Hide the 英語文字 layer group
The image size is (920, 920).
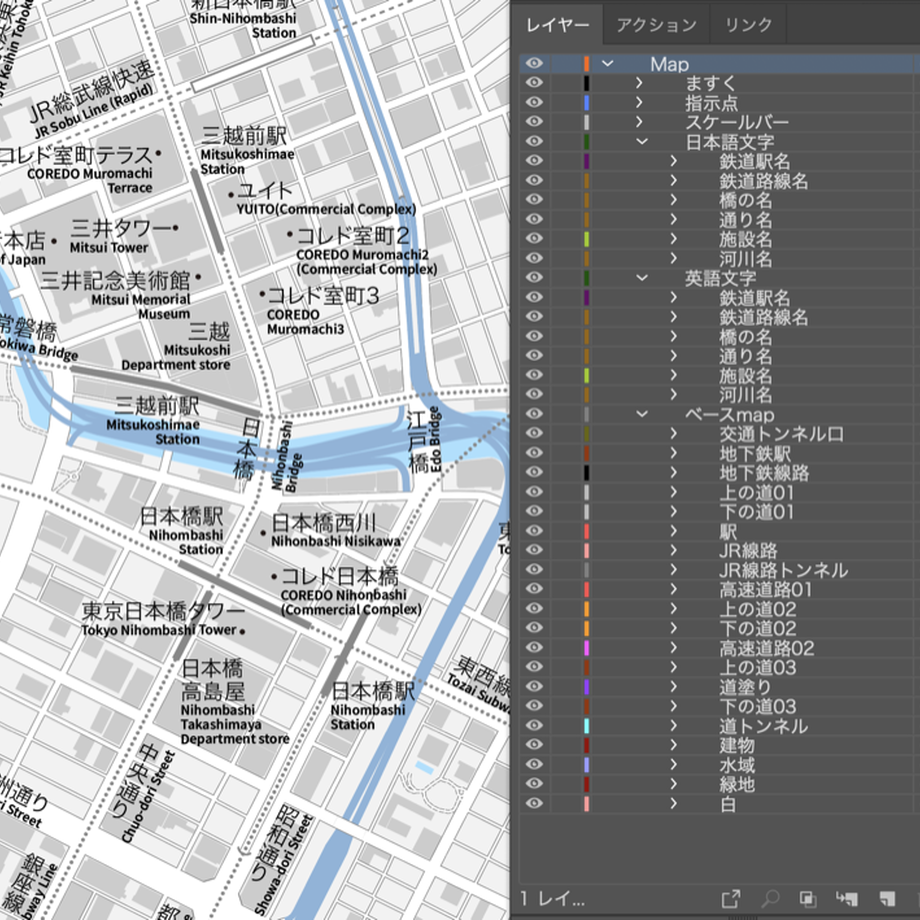(x=534, y=278)
